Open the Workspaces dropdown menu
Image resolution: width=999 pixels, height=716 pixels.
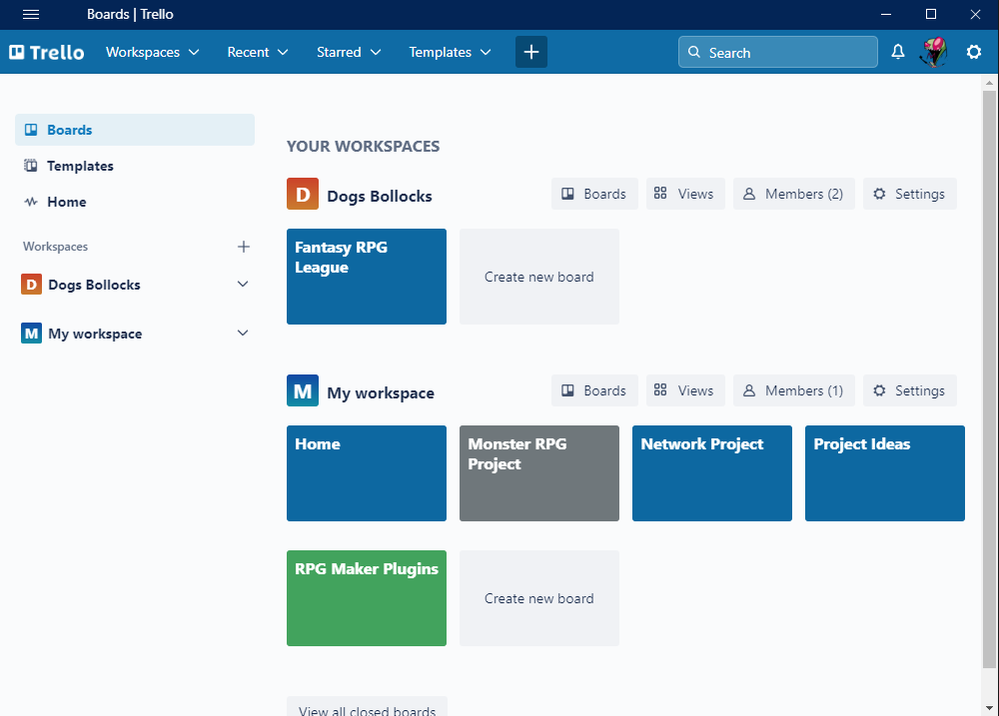pos(152,52)
